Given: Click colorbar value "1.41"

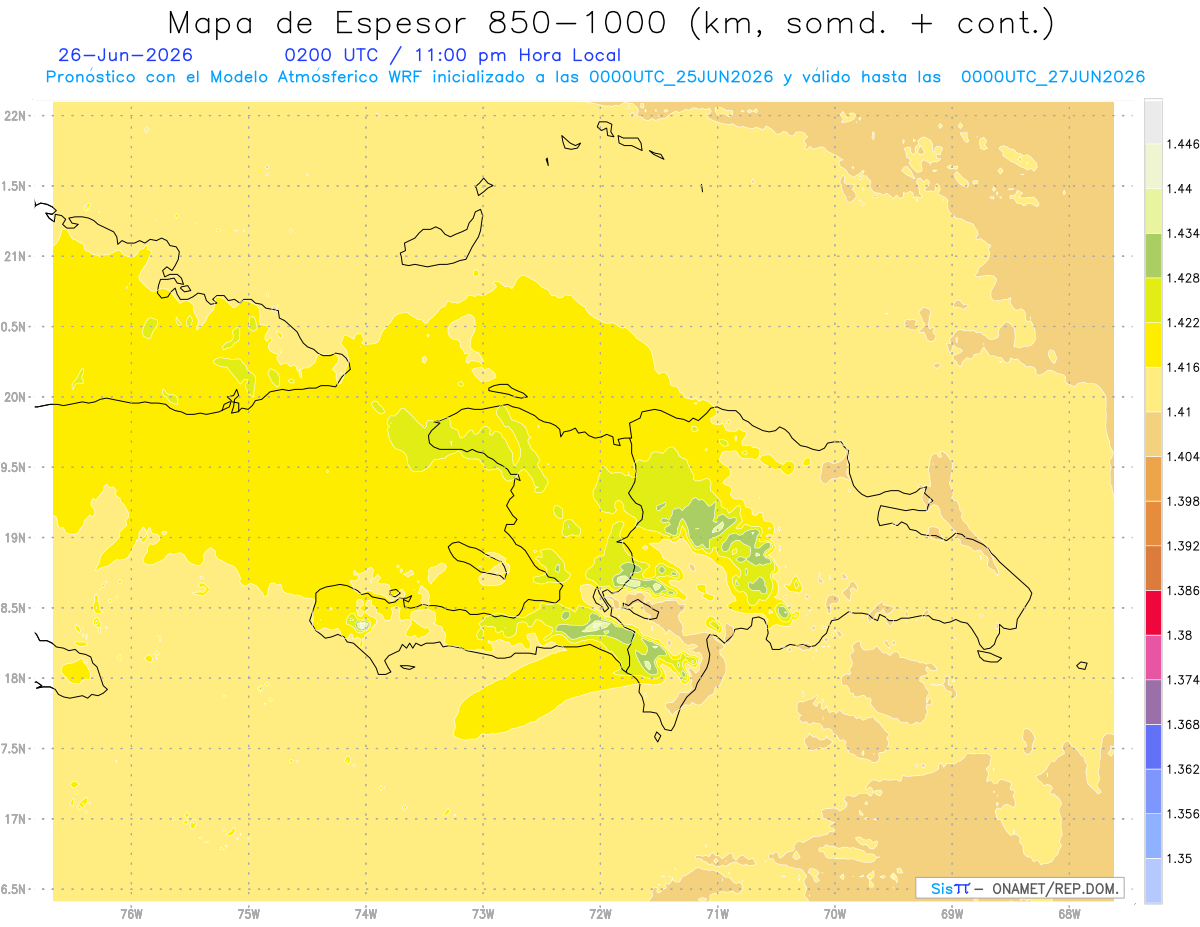Looking at the screenshot, I should click(x=1180, y=412).
